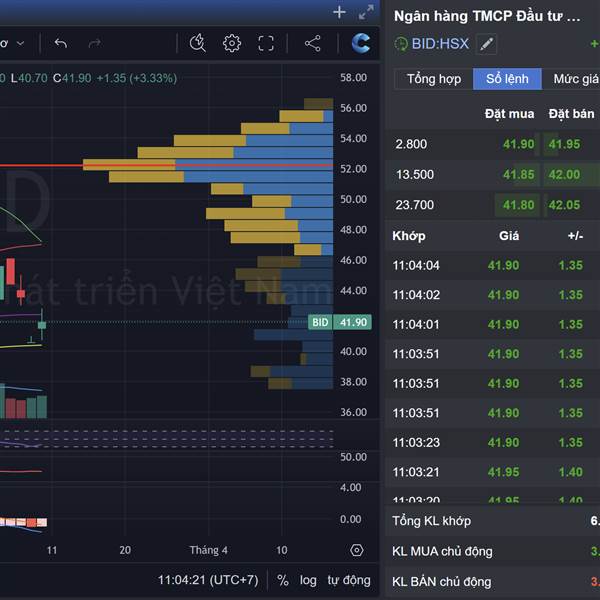Click the +/- column header
The height and width of the screenshot is (600, 600).
tap(575, 236)
